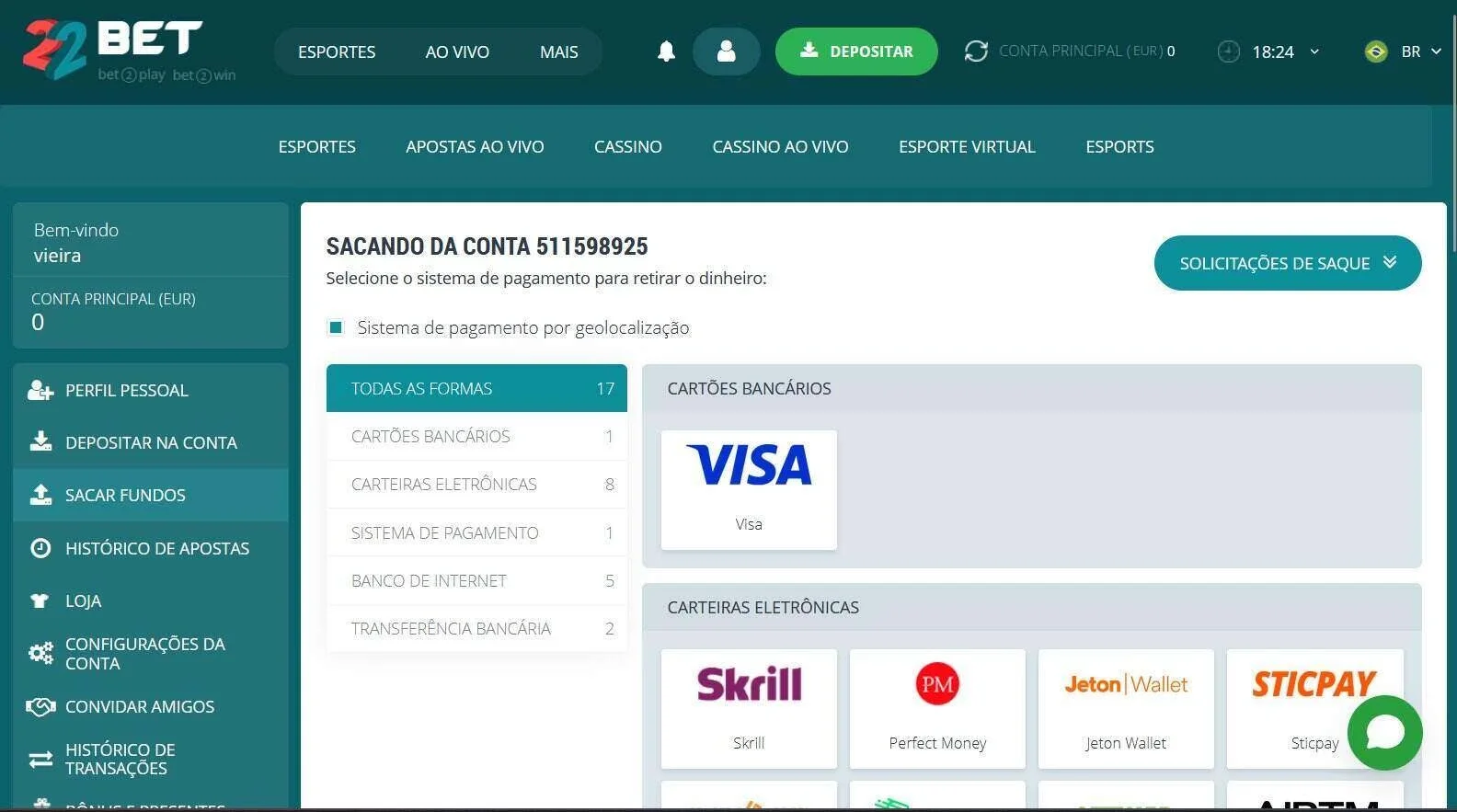Open Ao Vivo in top menu

(x=457, y=51)
